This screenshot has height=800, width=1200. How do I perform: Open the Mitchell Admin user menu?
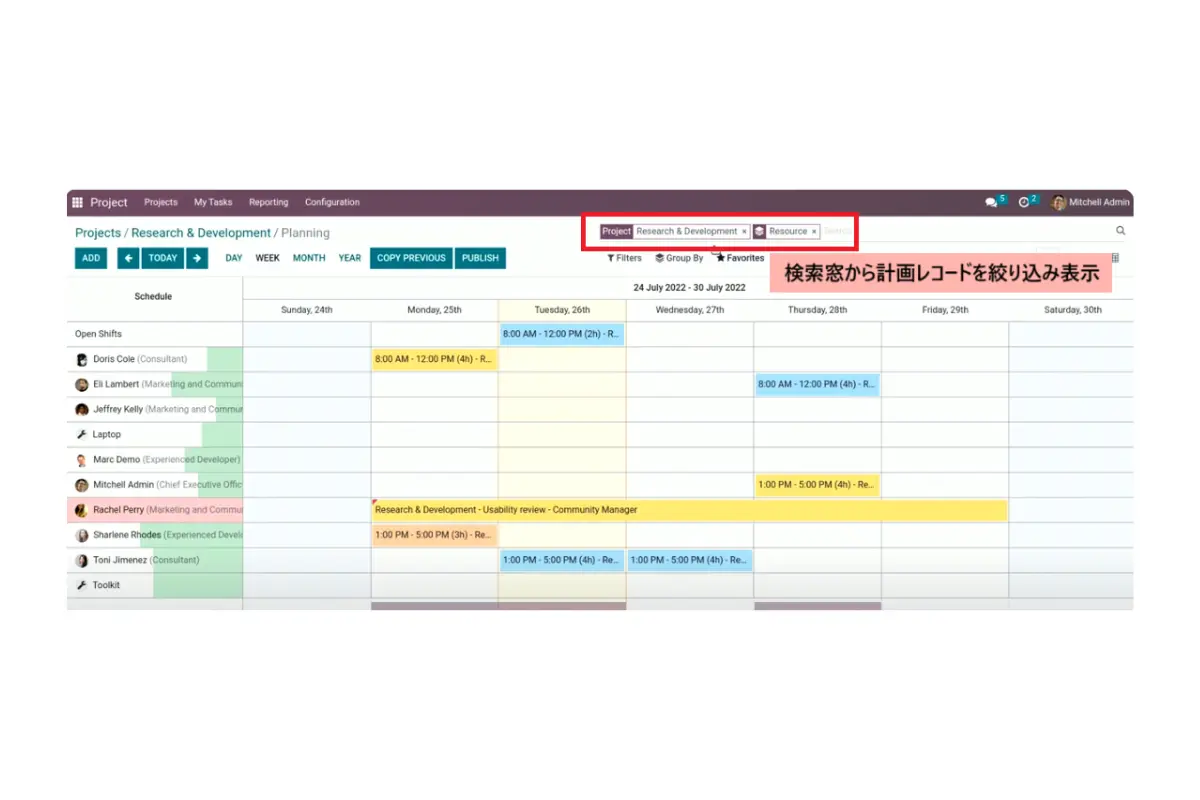[1090, 202]
